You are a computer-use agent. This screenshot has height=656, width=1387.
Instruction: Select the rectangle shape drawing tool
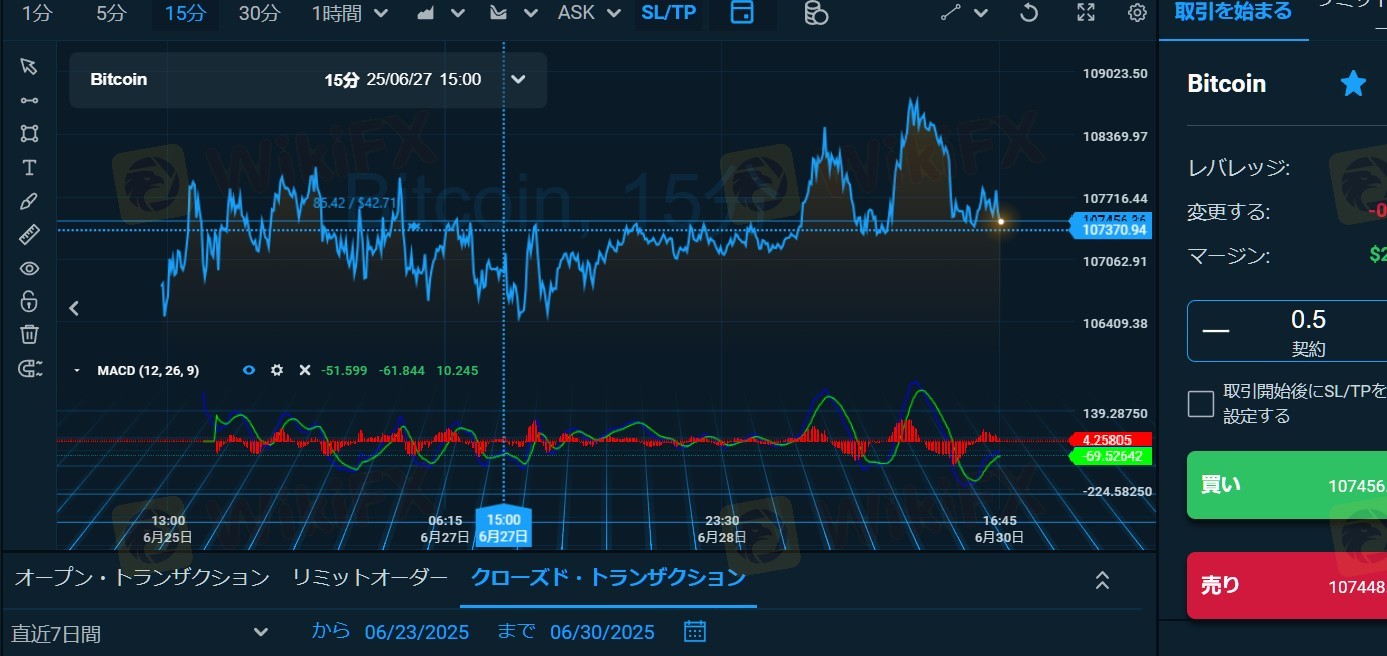tap(29, 133)
